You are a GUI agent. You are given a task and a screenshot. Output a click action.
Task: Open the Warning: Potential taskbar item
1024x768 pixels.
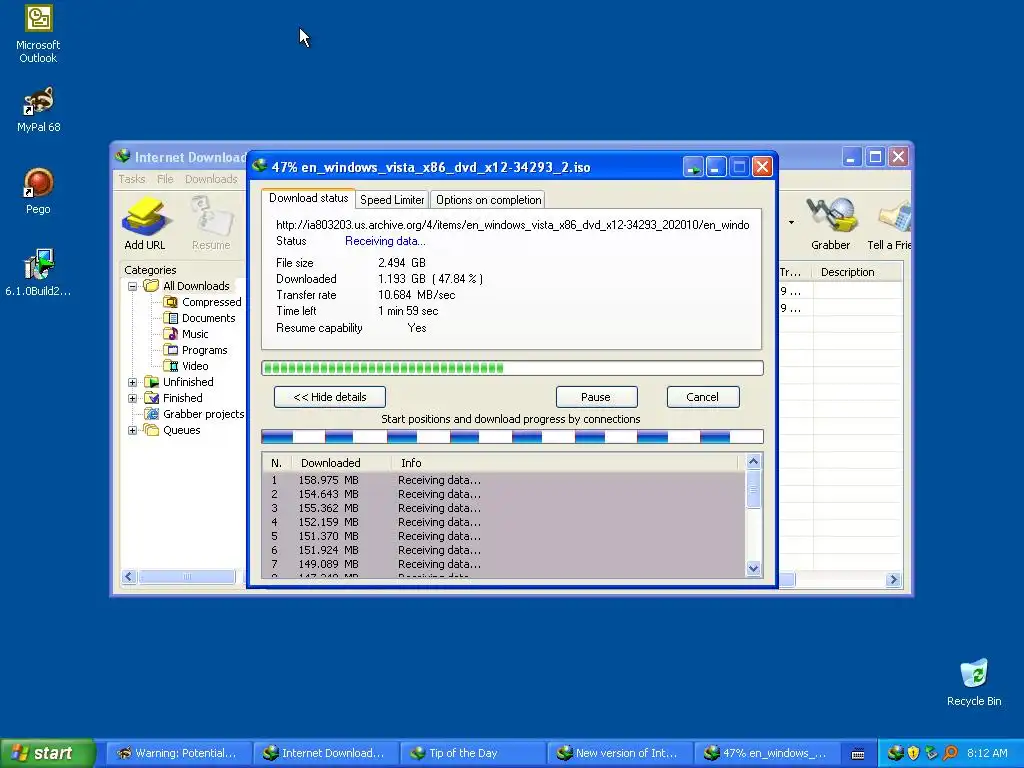point(178,753)
